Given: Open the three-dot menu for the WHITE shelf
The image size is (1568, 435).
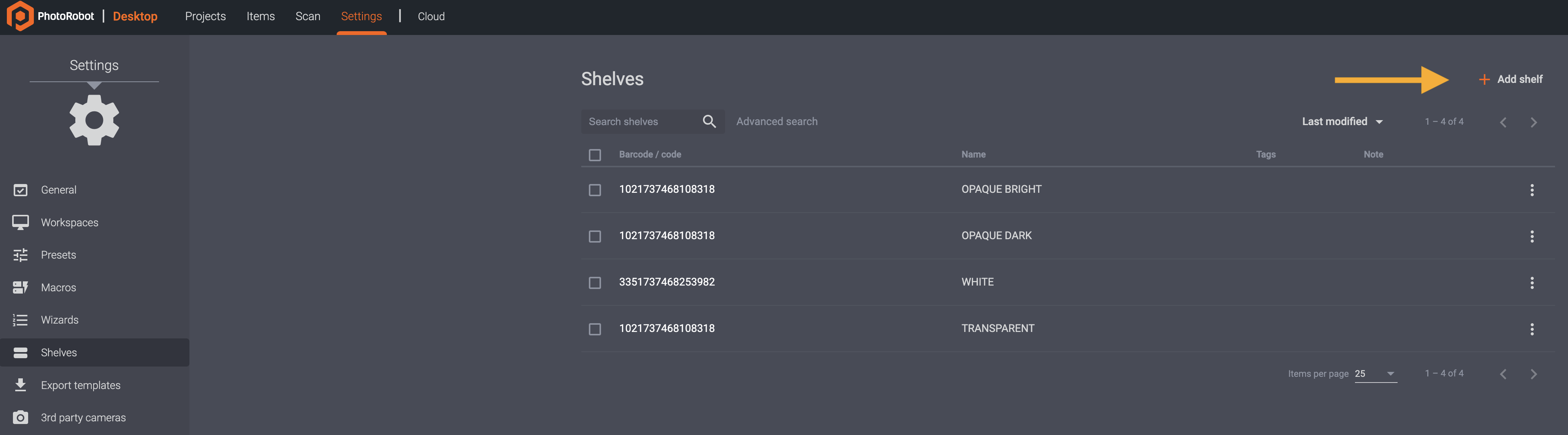Looking at the screenshot, I should 1531,282.
